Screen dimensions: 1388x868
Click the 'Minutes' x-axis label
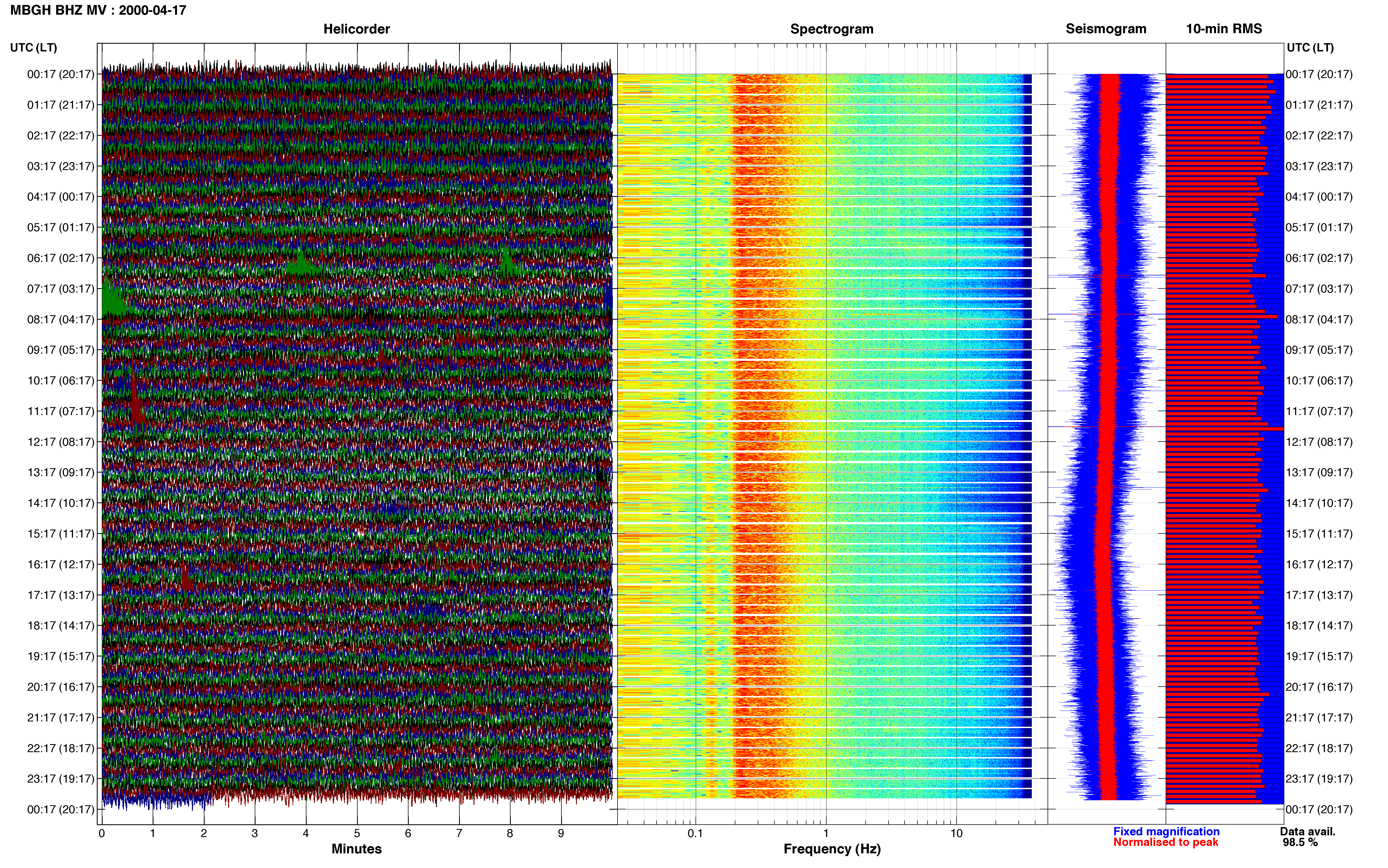pos(356,848)
